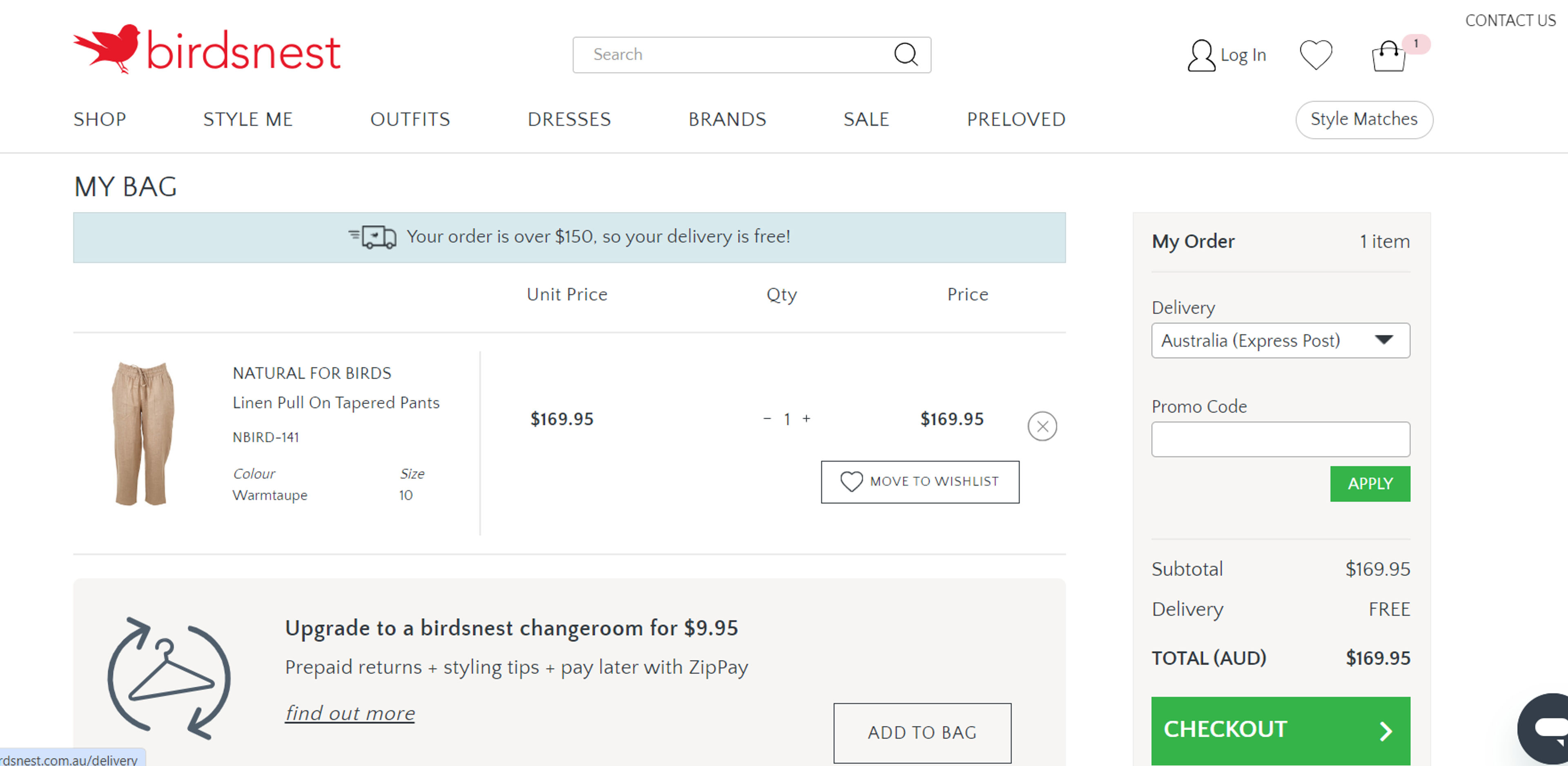Click Linen Pull On Tapered Pants title
Screen dimensions: 1568x766
click(x=336, y=403)
